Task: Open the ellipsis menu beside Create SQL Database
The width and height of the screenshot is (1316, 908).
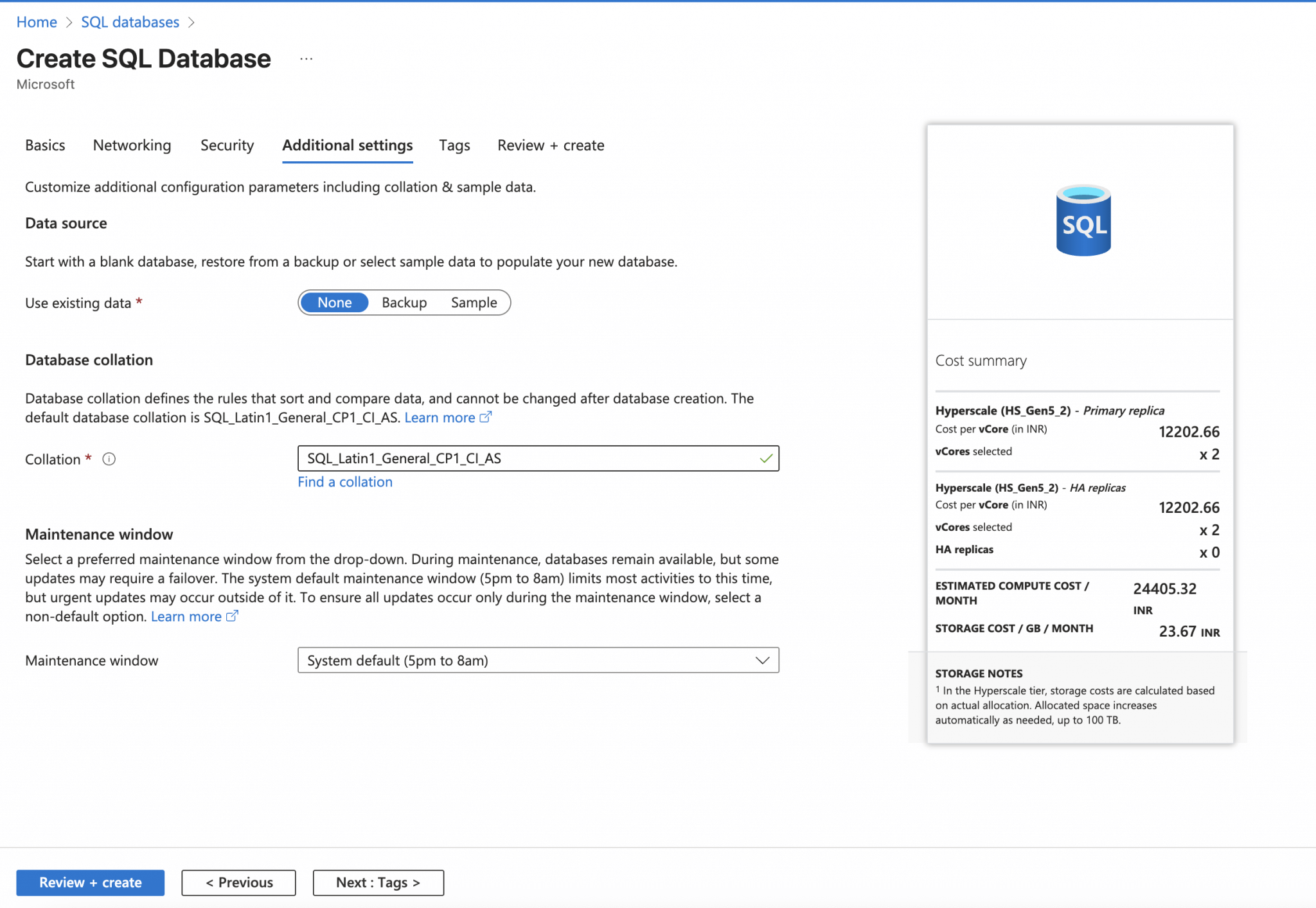Action: (x=306, y=59)
